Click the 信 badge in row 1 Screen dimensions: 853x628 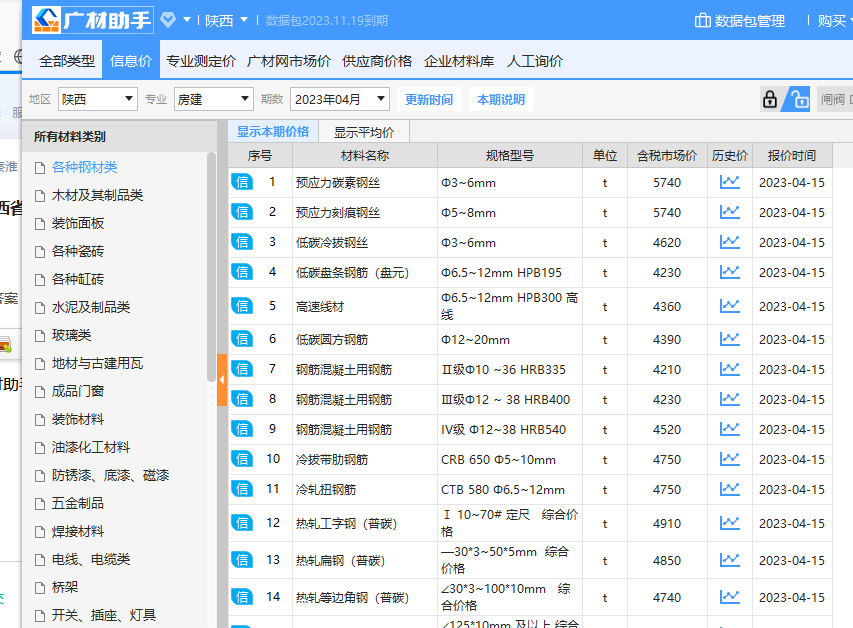click(242, 182)
